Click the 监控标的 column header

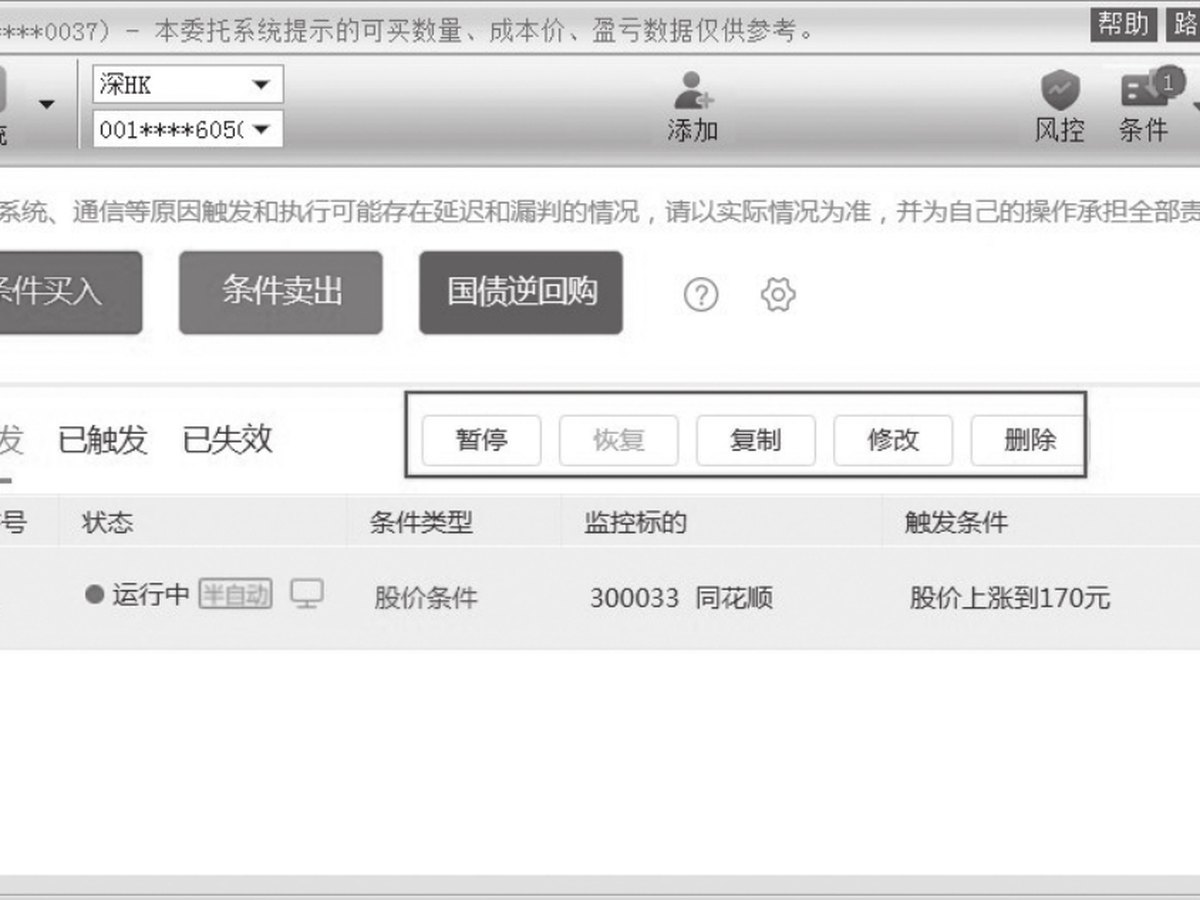click(635, 522)
